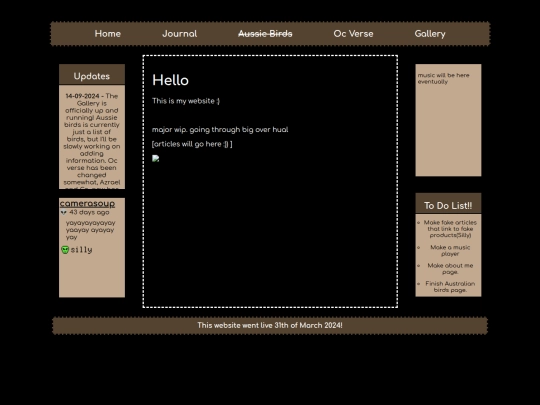This screenshot has height=405, width=540.
Task: Click the "silly" mood text
Action: [82, 250]
